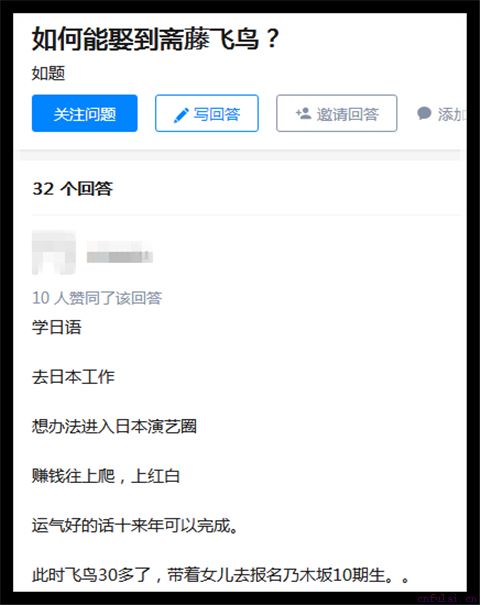Click the blue 关注问题 follow button
480x605 pixels.
85,113
